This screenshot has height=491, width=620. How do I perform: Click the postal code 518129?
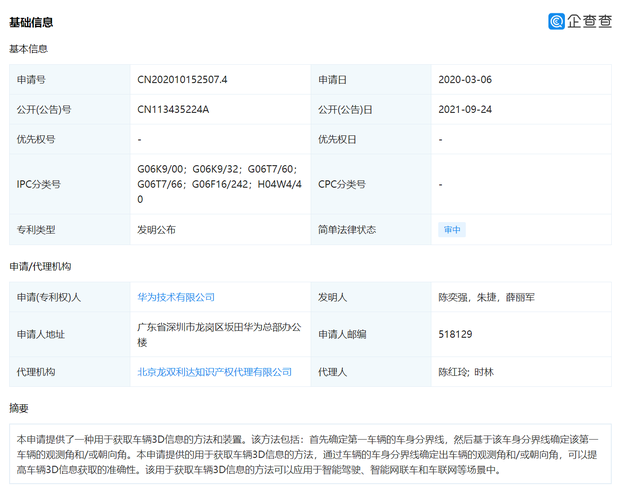click(x=455, y=334)
